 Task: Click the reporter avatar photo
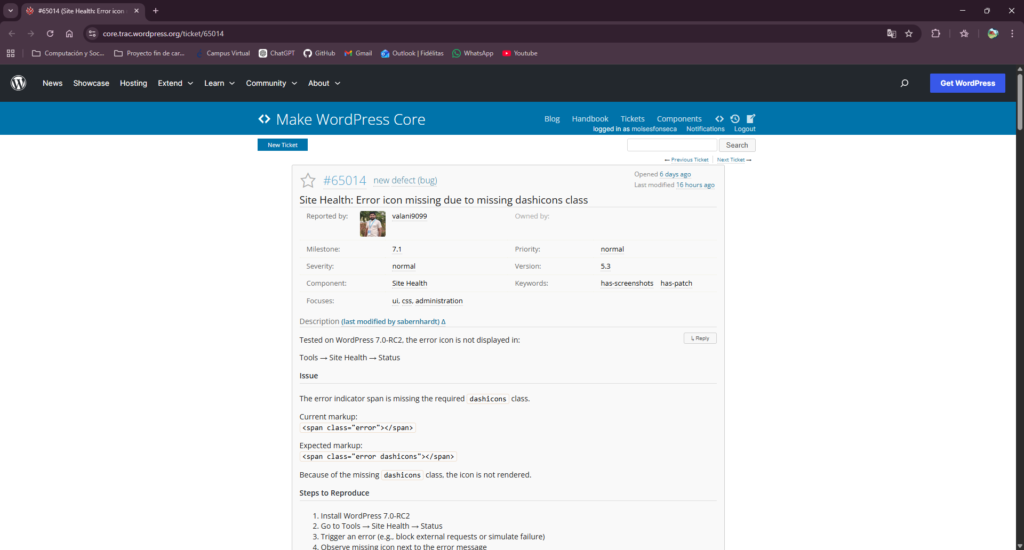[x=372, y=224]
